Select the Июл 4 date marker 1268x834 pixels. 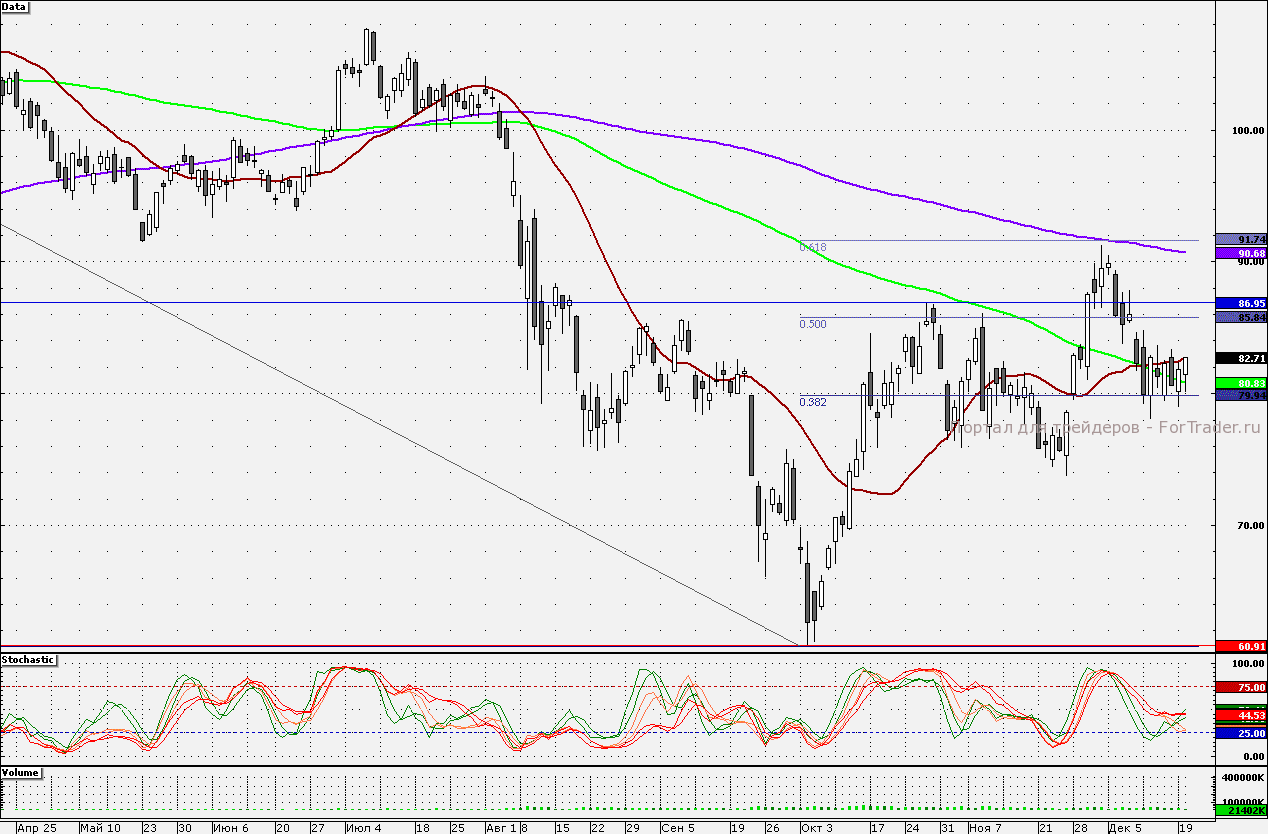click(x=362, y=828)
